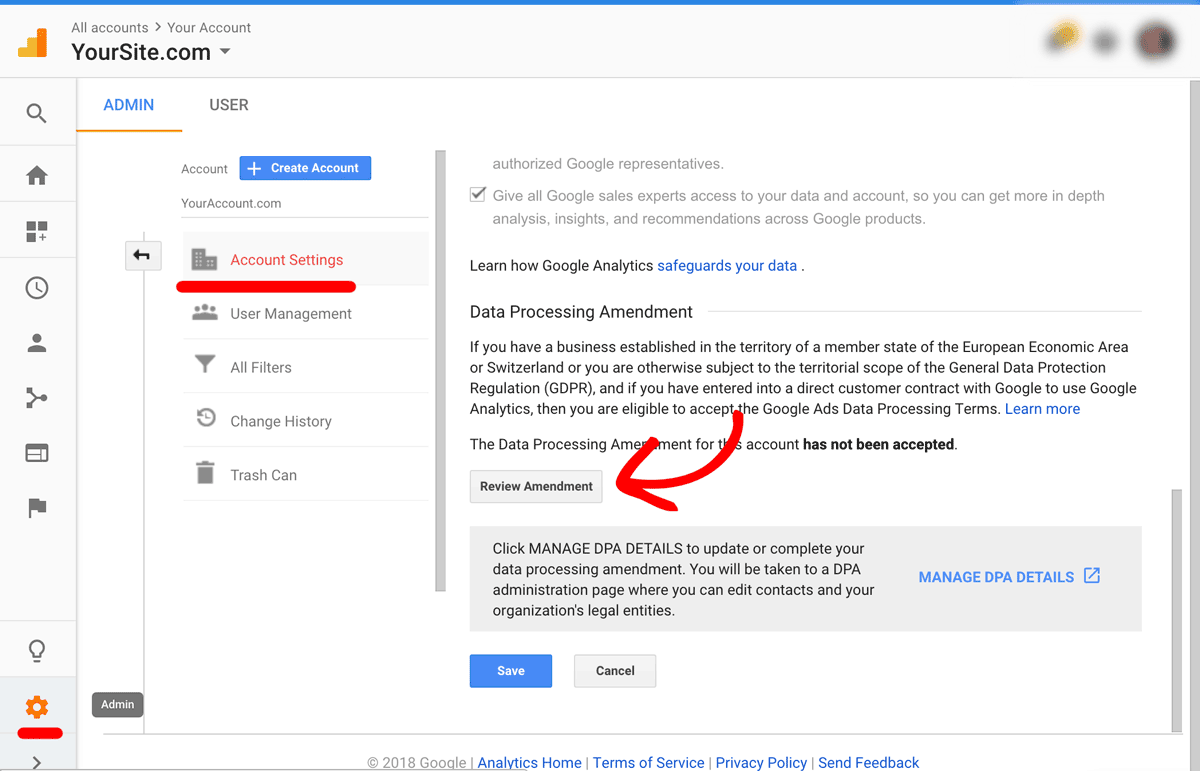
Task: Select Account Settings in the account menu
Action: 305,260
